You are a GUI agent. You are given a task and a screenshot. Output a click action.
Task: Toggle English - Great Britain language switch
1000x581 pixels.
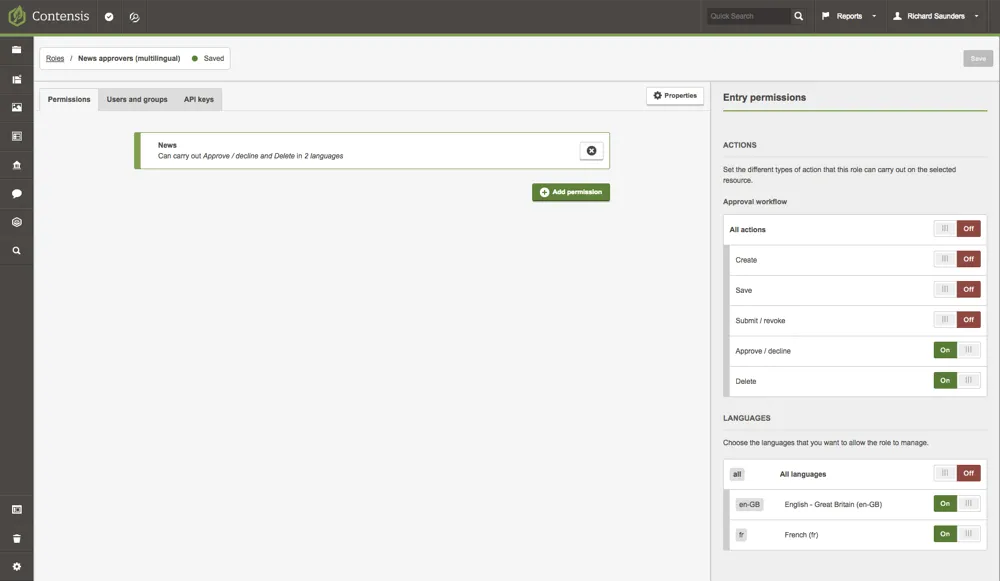(x=957, y=503)
